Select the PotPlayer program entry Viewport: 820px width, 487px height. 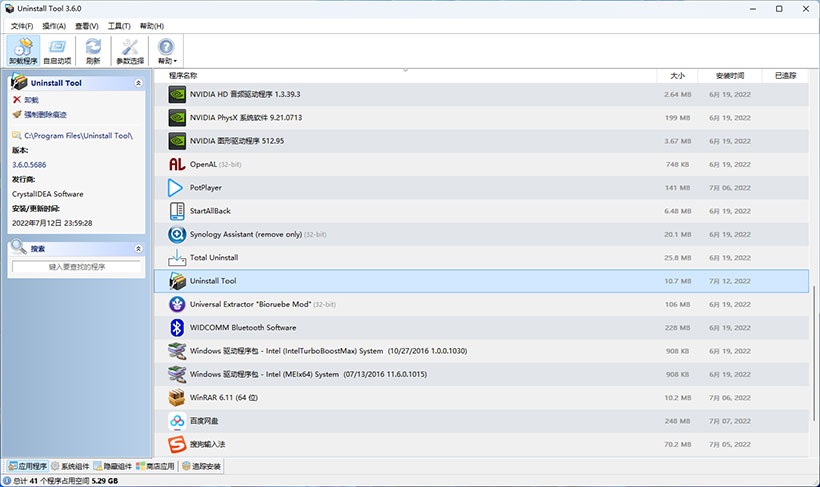[205, 188]
